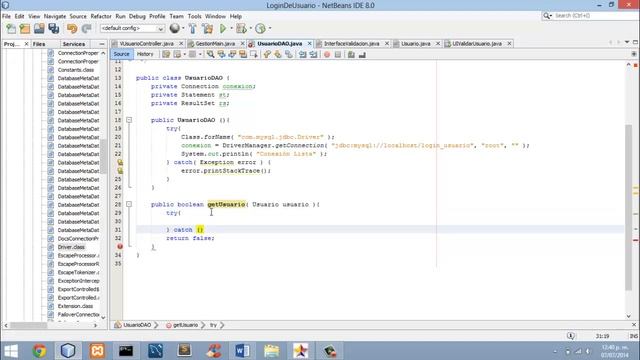The image size is (640, 360).
Task: Open the Services panel tab
Action: click(x=74, y=44)
